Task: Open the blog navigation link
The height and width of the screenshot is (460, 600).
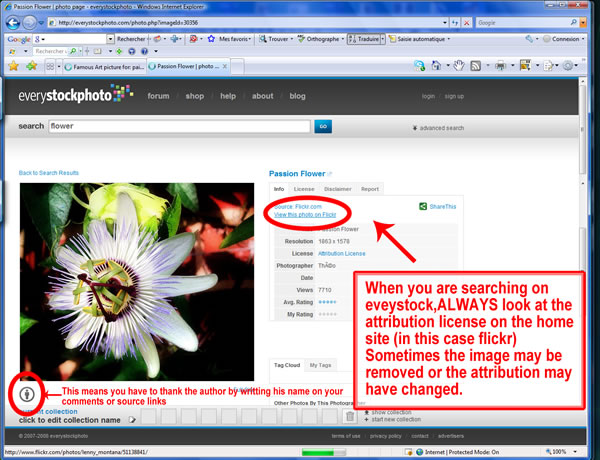Action: pos(297,96)
